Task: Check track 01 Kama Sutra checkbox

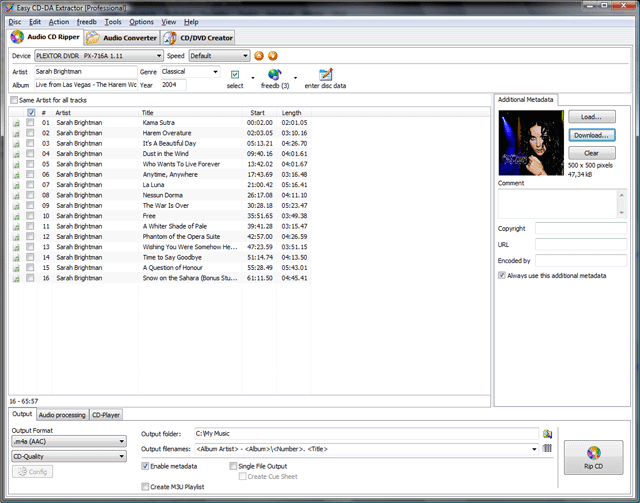Action: (x=30, y=122)
